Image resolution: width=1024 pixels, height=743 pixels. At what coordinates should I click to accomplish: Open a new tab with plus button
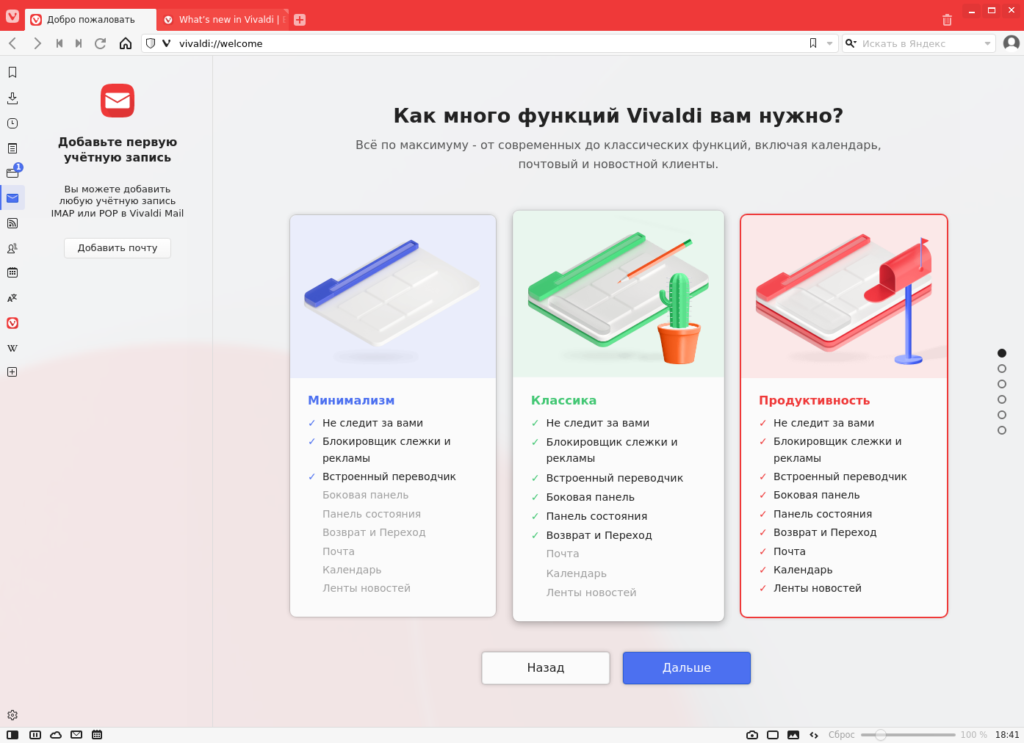pyautogui.click(x=300, y=20)
